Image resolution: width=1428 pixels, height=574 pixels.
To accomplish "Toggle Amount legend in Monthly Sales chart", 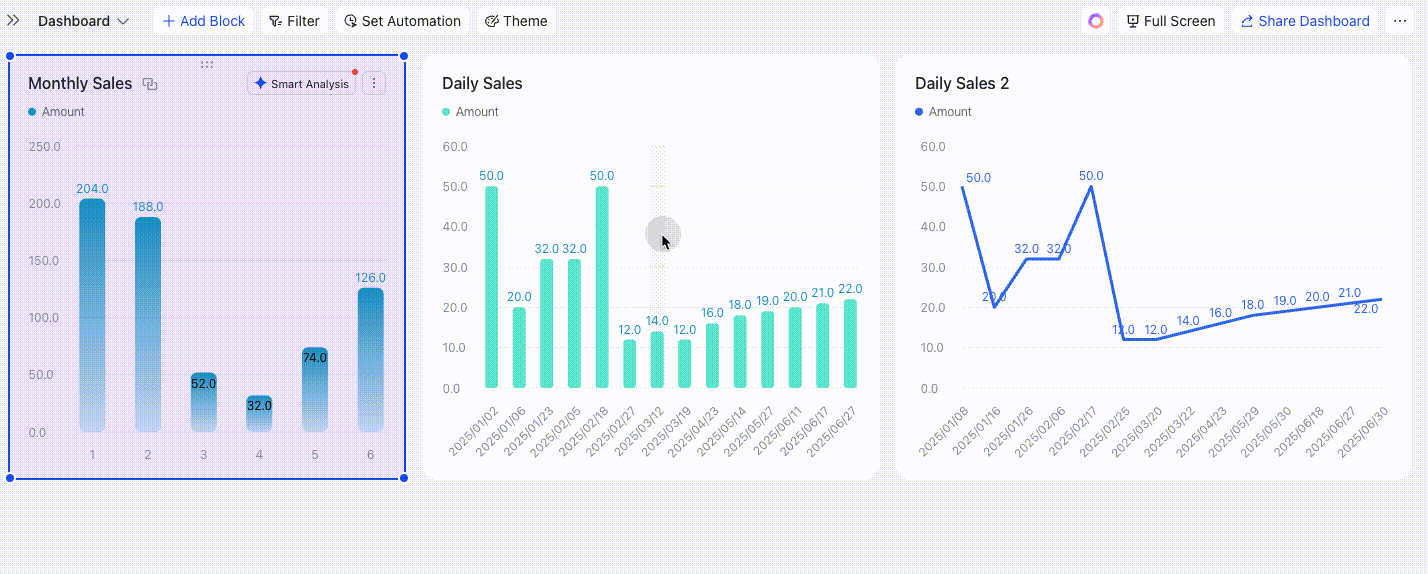I will coord(57,112).
